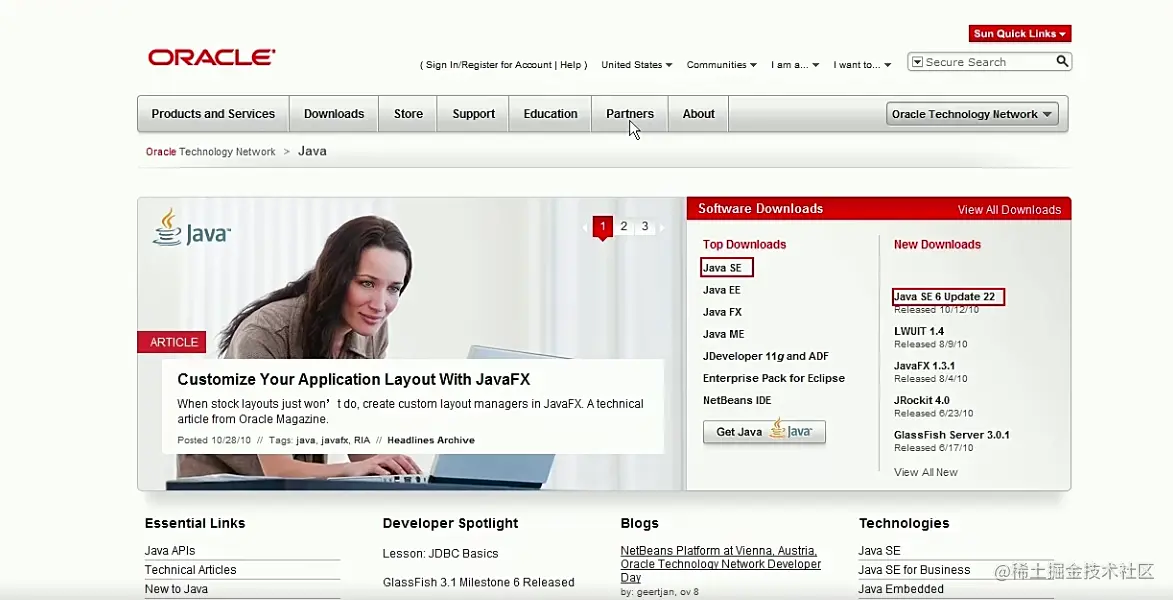Go to previous banner slide arrow
The height and width of the screenshot is (600, 1173).
586,227
